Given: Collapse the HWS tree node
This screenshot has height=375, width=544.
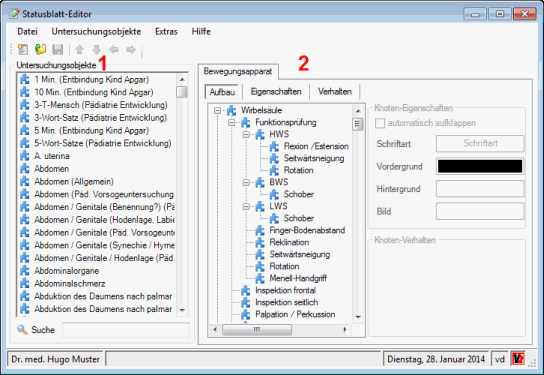Looking at the screenshot, I should (246, 134).
